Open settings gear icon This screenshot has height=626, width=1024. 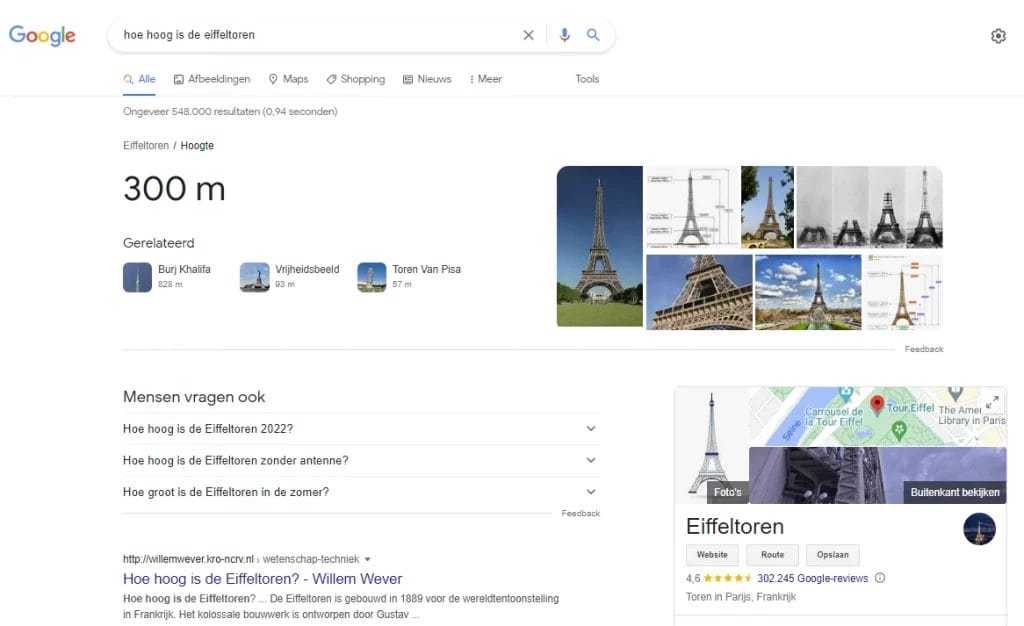[x=998, y=36]
